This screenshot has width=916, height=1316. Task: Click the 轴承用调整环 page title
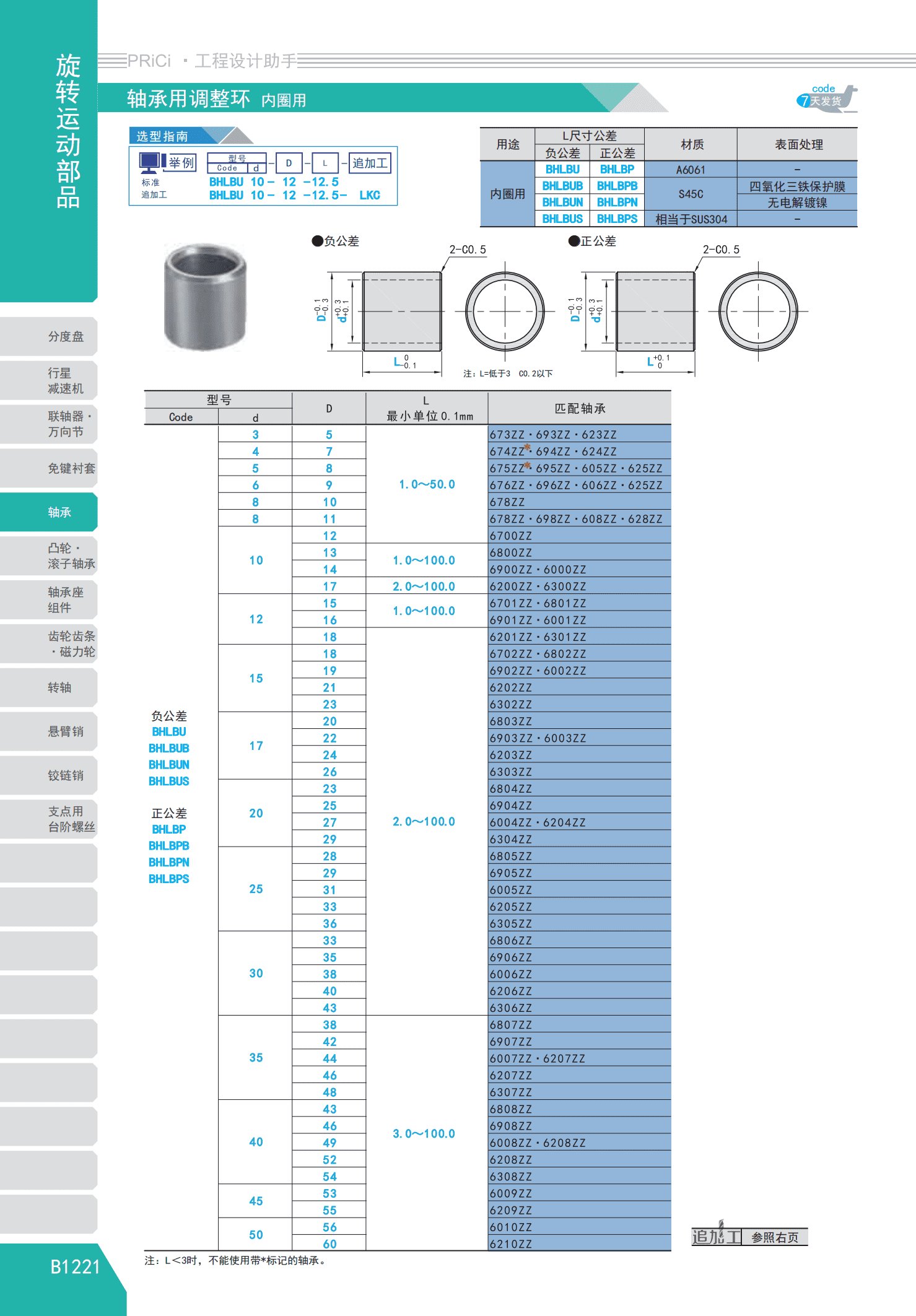pos(188,98)
